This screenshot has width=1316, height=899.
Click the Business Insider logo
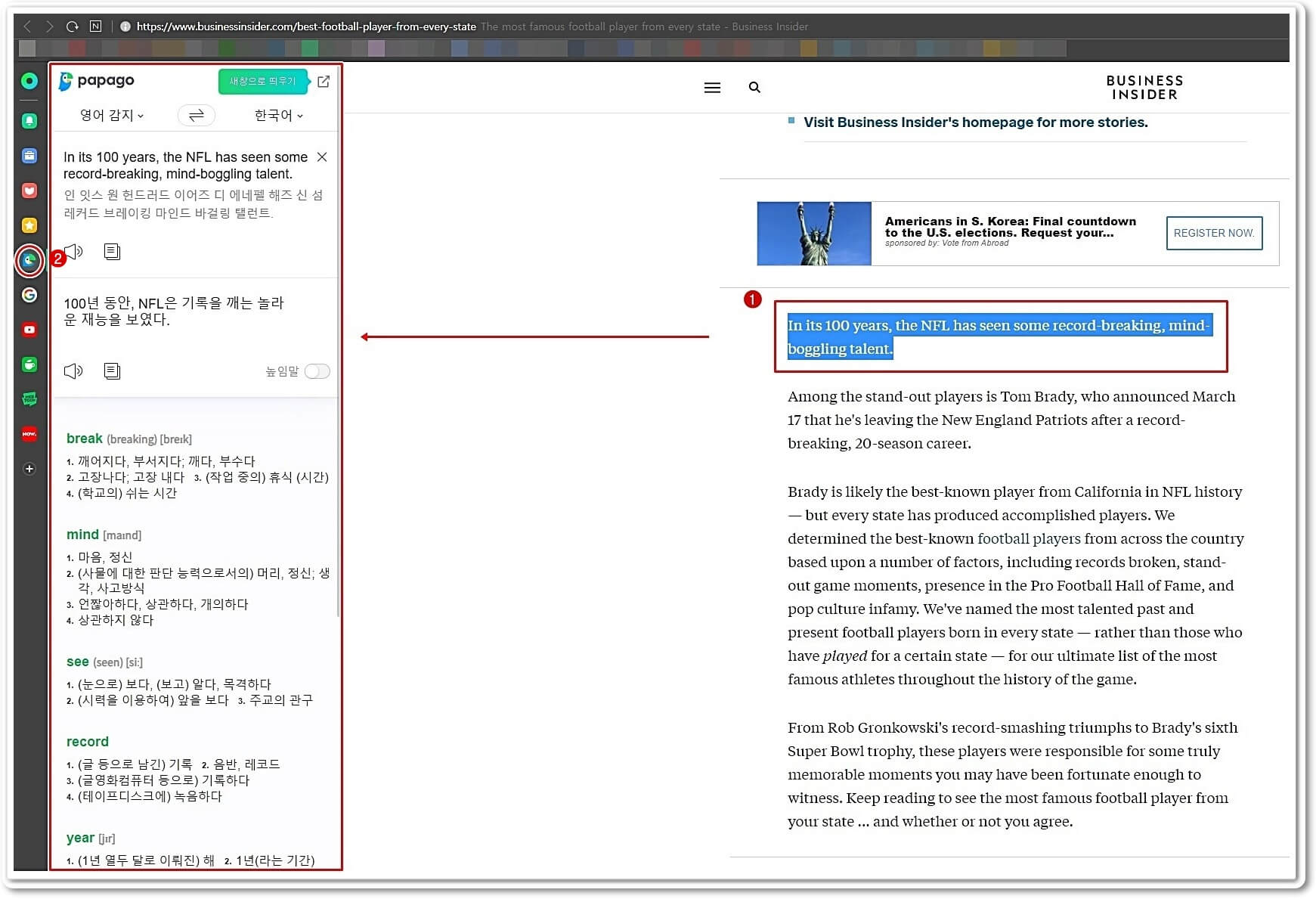coord(1144,88)
